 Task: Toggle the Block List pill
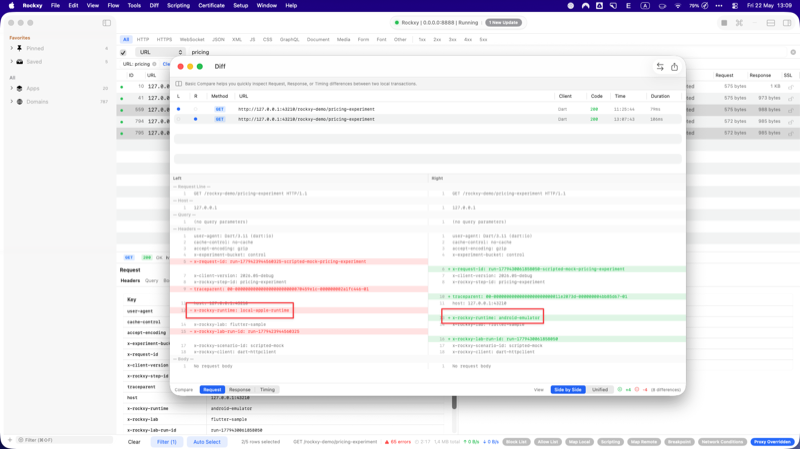pos(516,442)
